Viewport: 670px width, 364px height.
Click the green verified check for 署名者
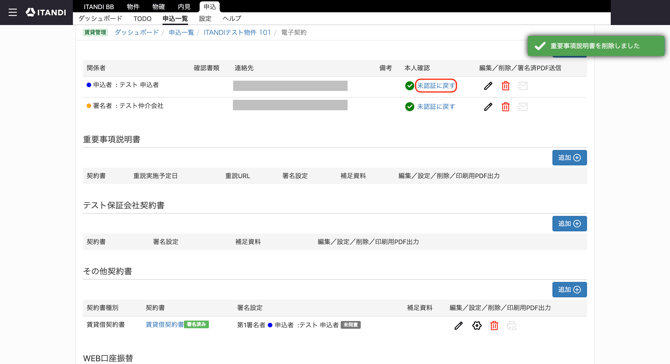pos(409,106)
